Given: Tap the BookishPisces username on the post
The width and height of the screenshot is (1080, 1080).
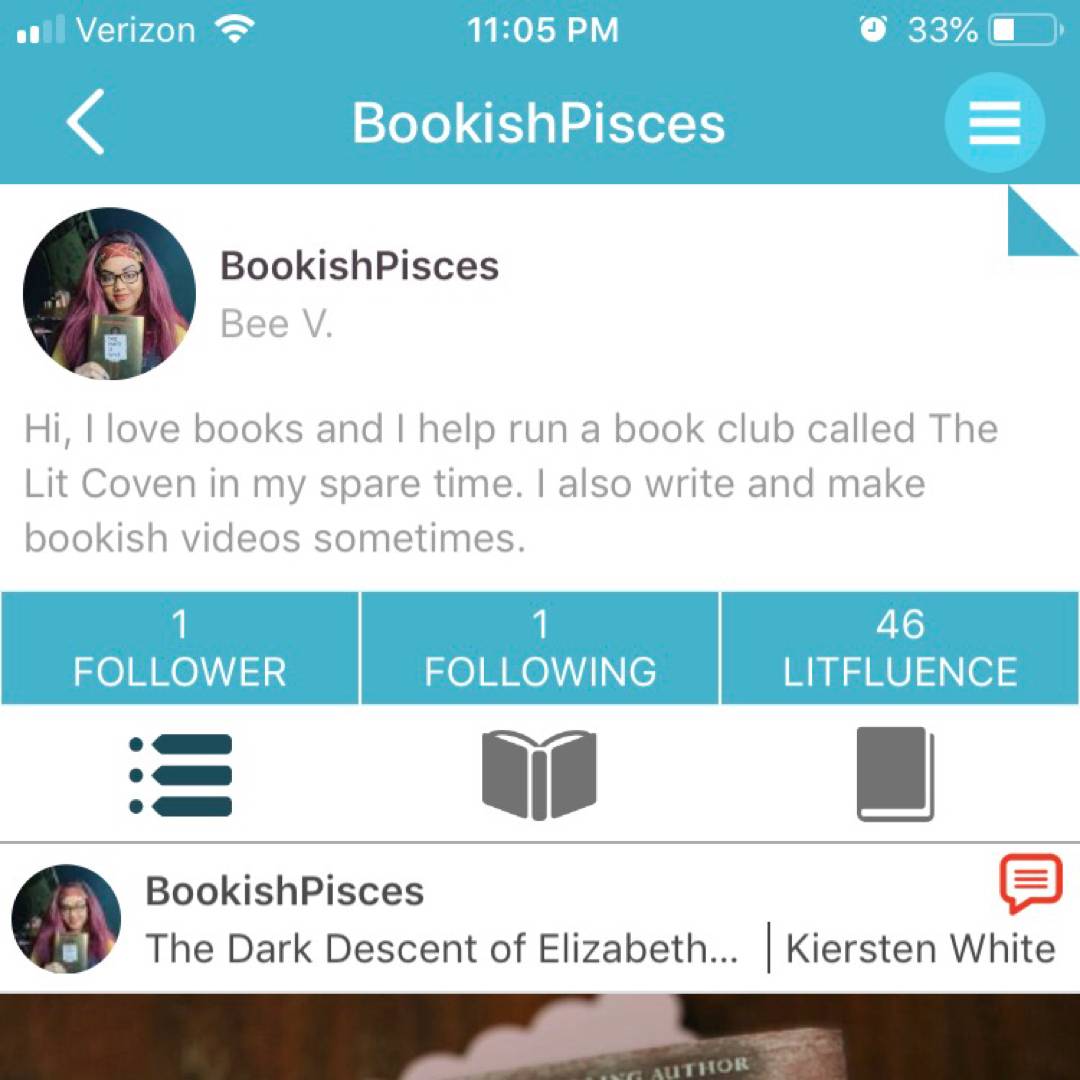Looking at the screenshot, I should [284, 891].
